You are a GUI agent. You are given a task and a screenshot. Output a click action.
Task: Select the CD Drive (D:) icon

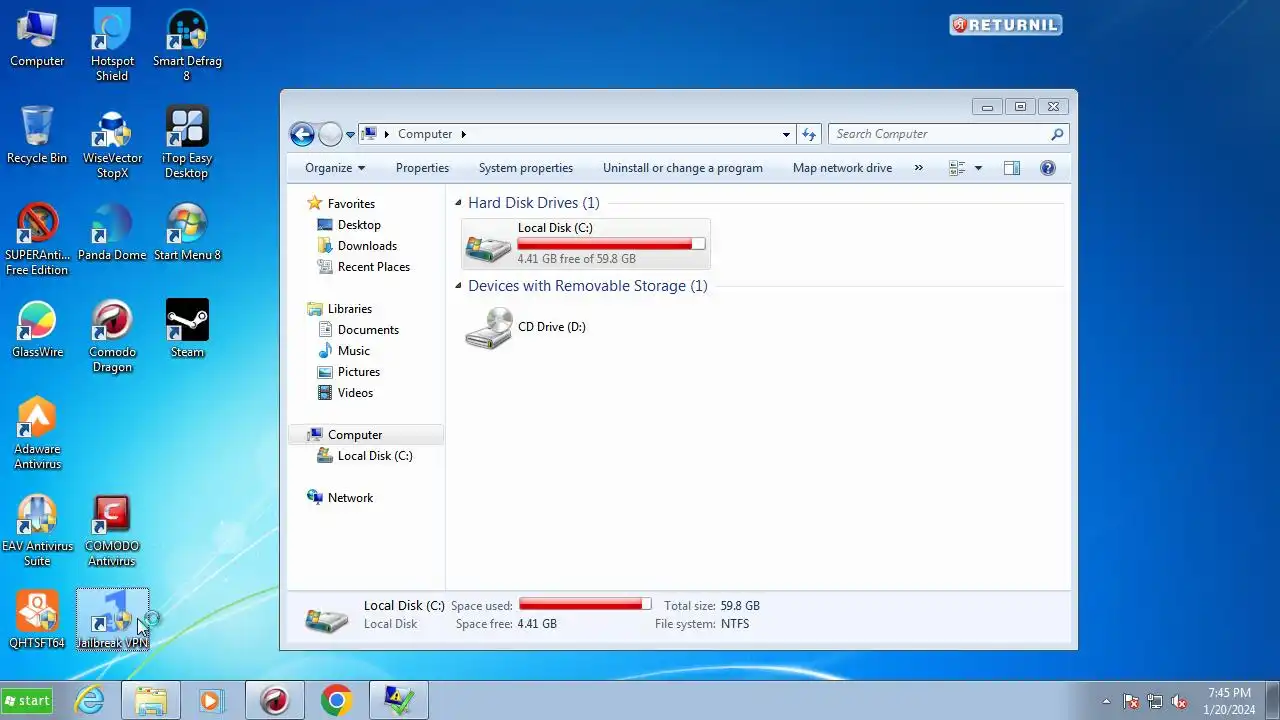click(x=488, y=328)
